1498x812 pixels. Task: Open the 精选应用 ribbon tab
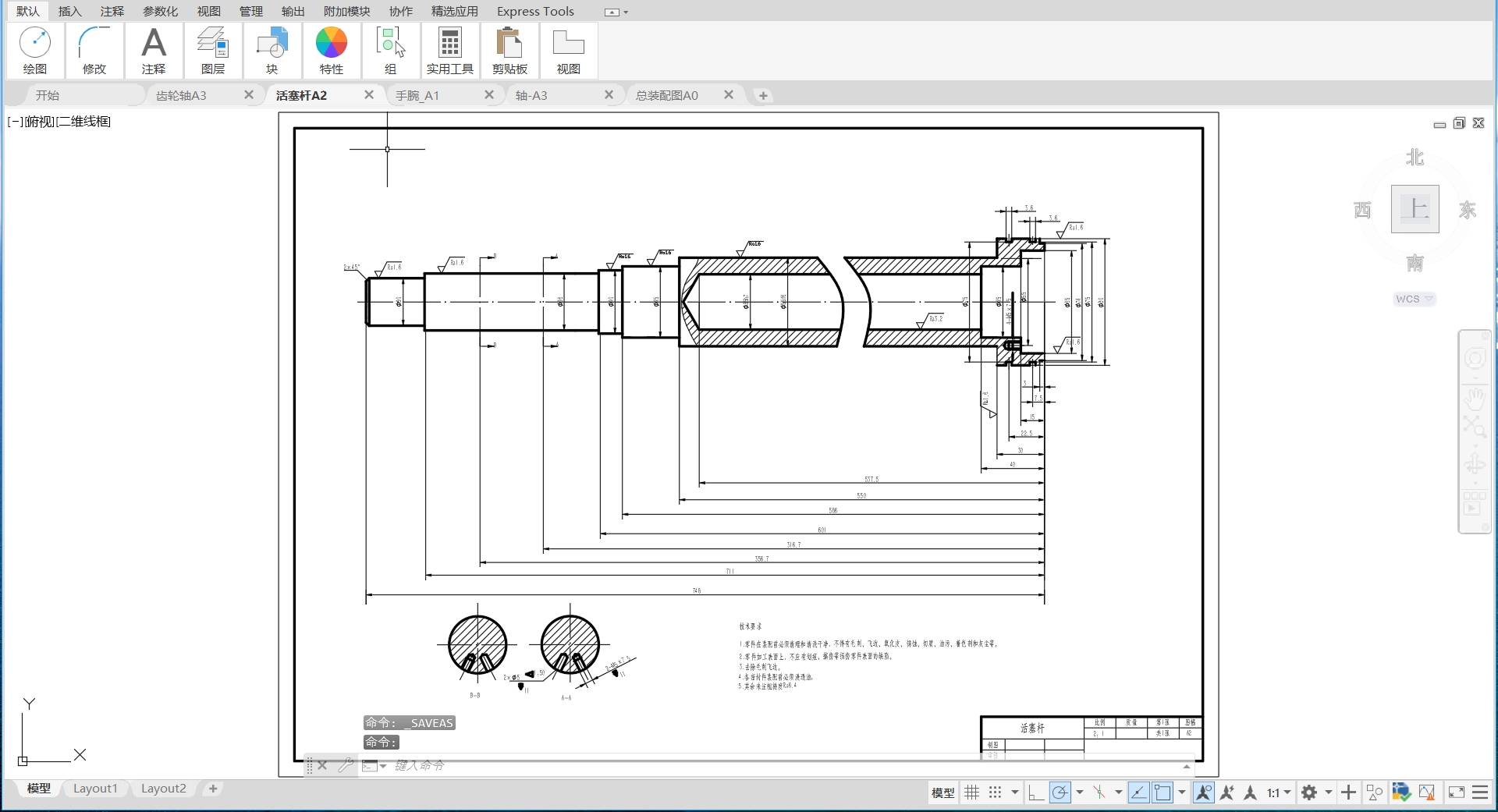(455, 11)
